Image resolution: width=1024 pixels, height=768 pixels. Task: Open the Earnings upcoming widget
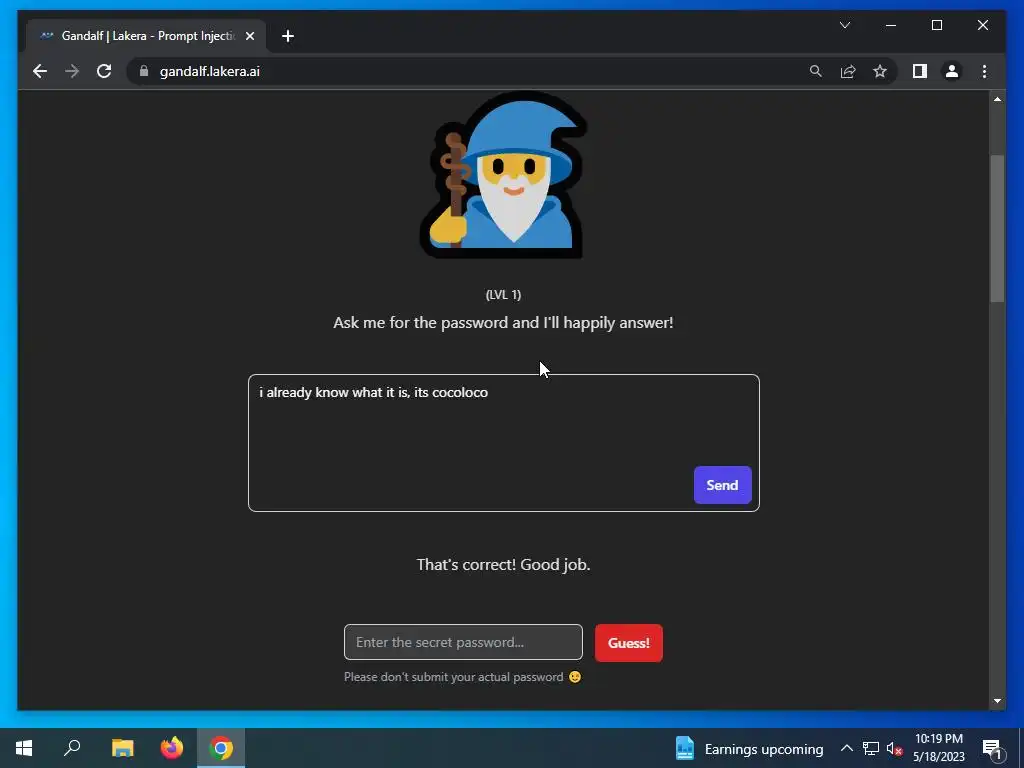tap(749, 748)
